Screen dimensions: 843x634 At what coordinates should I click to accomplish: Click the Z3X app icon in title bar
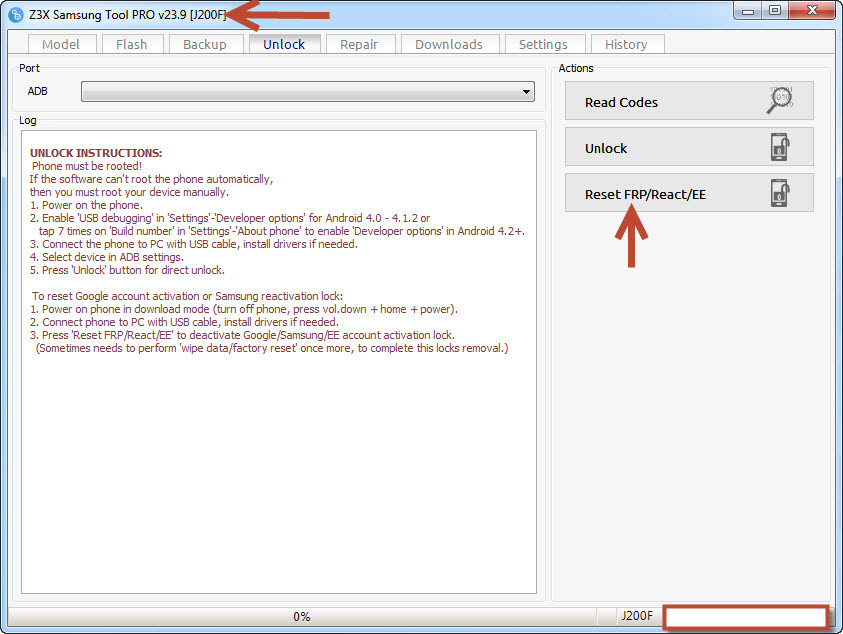coord(16,15)
